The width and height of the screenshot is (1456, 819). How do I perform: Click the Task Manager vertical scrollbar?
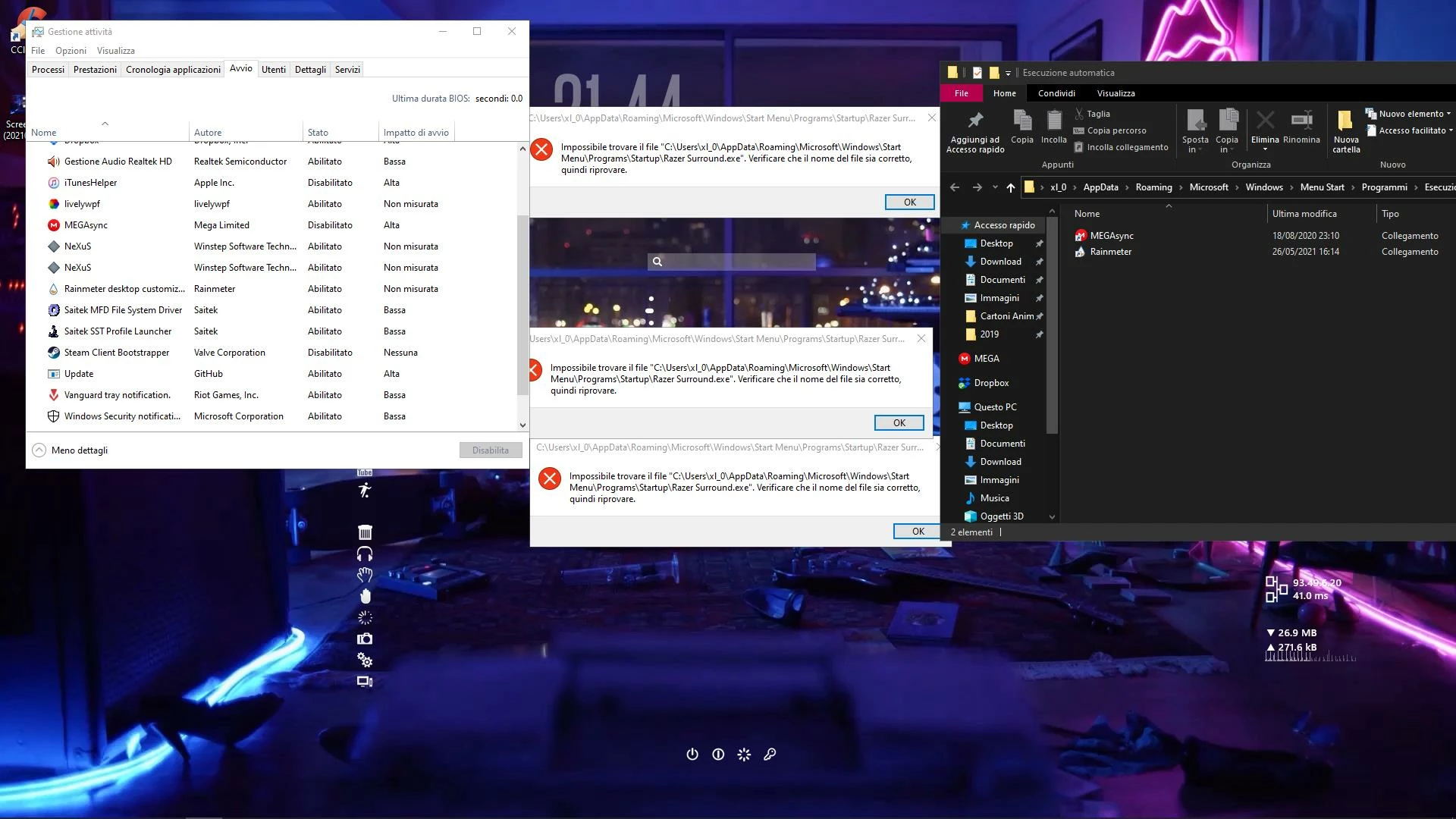[x=522, y=303]
